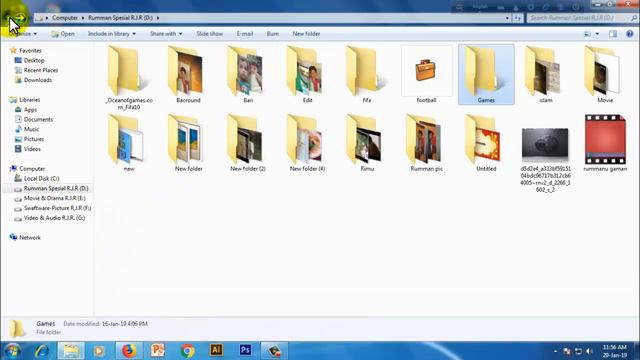Select the Untitled folder
This screenshot has height=360, width=640.
tap(486, 143)
